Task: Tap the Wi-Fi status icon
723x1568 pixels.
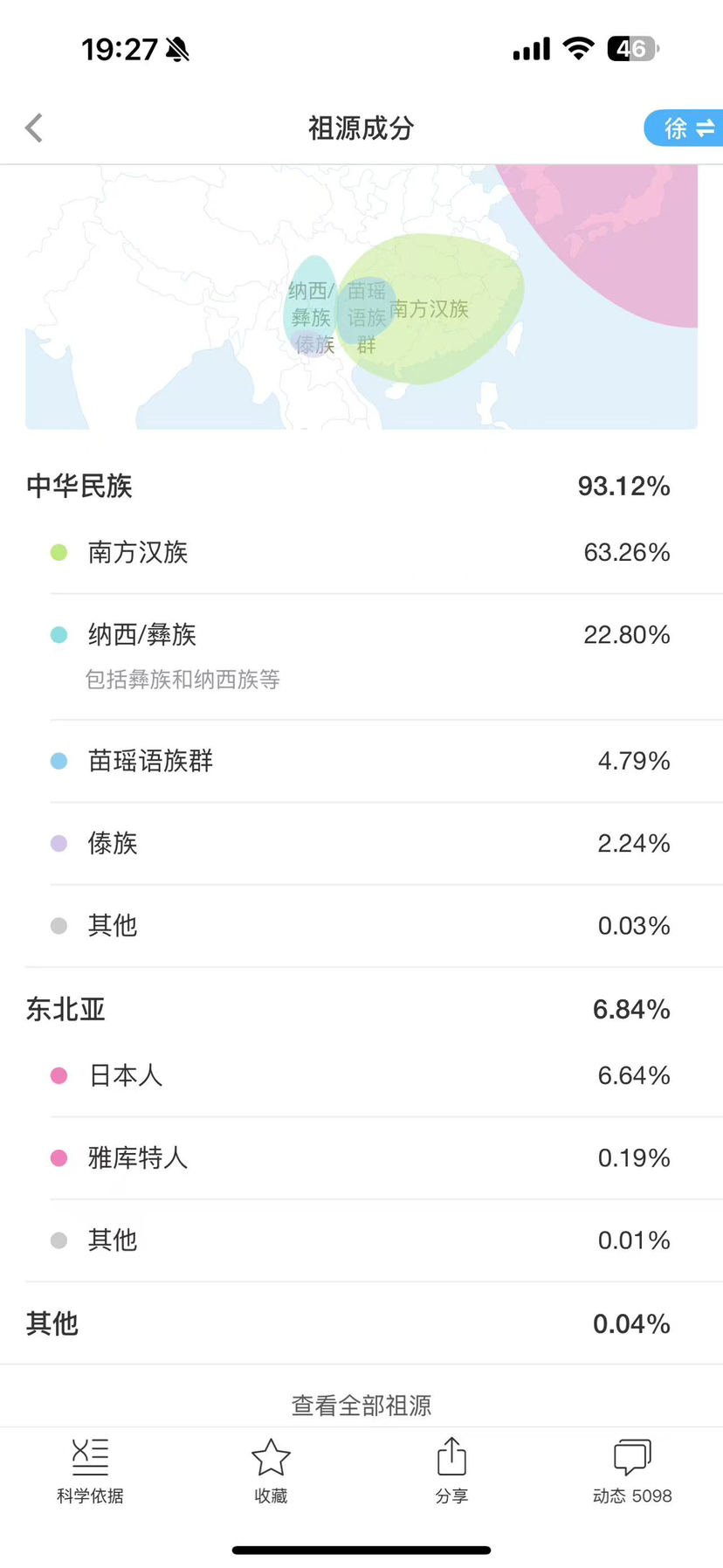Action: point(578,49)
